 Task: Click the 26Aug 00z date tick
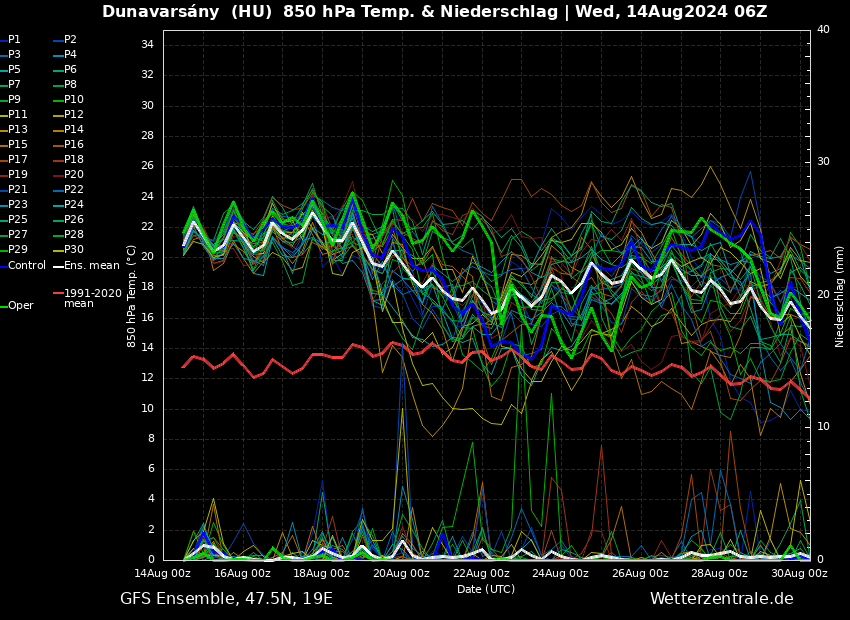coord(640,573)
